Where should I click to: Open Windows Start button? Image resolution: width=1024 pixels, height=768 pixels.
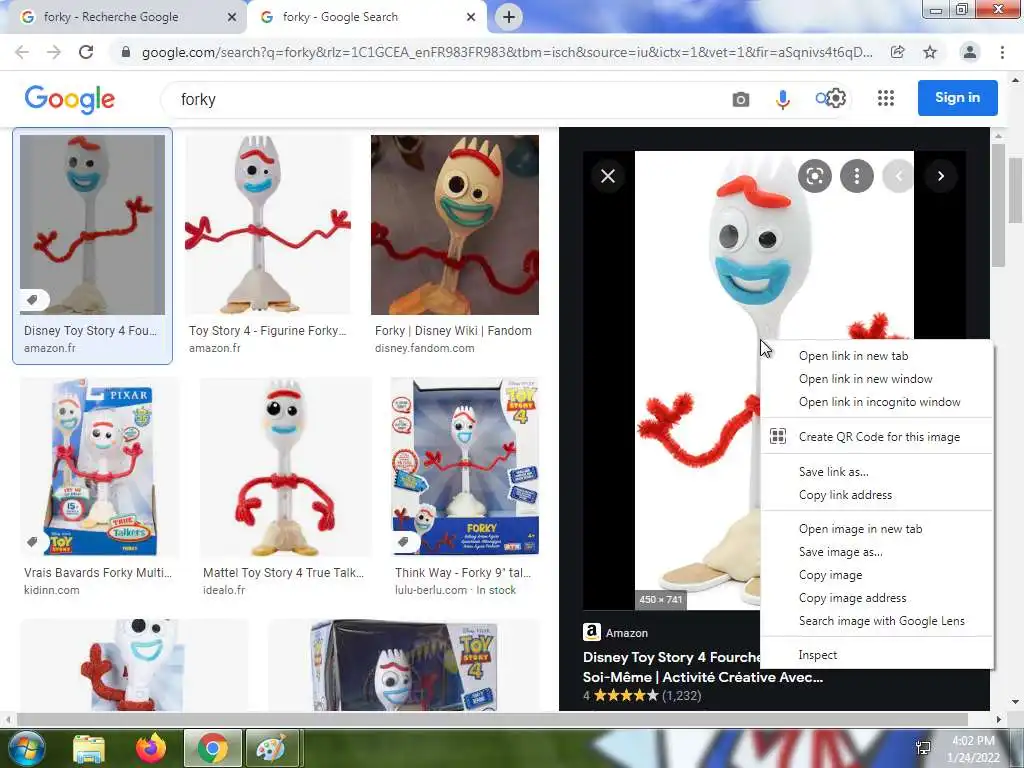point(26,748)
